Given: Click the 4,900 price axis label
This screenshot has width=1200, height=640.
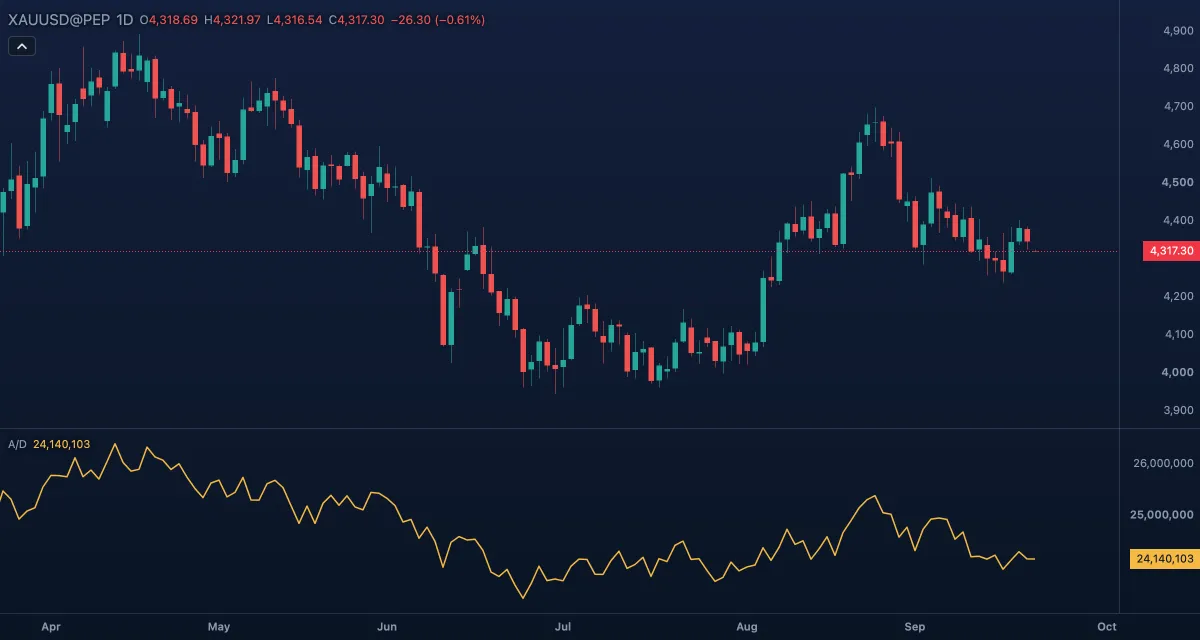Looking at the screenshot, I should click(1178, 30).
